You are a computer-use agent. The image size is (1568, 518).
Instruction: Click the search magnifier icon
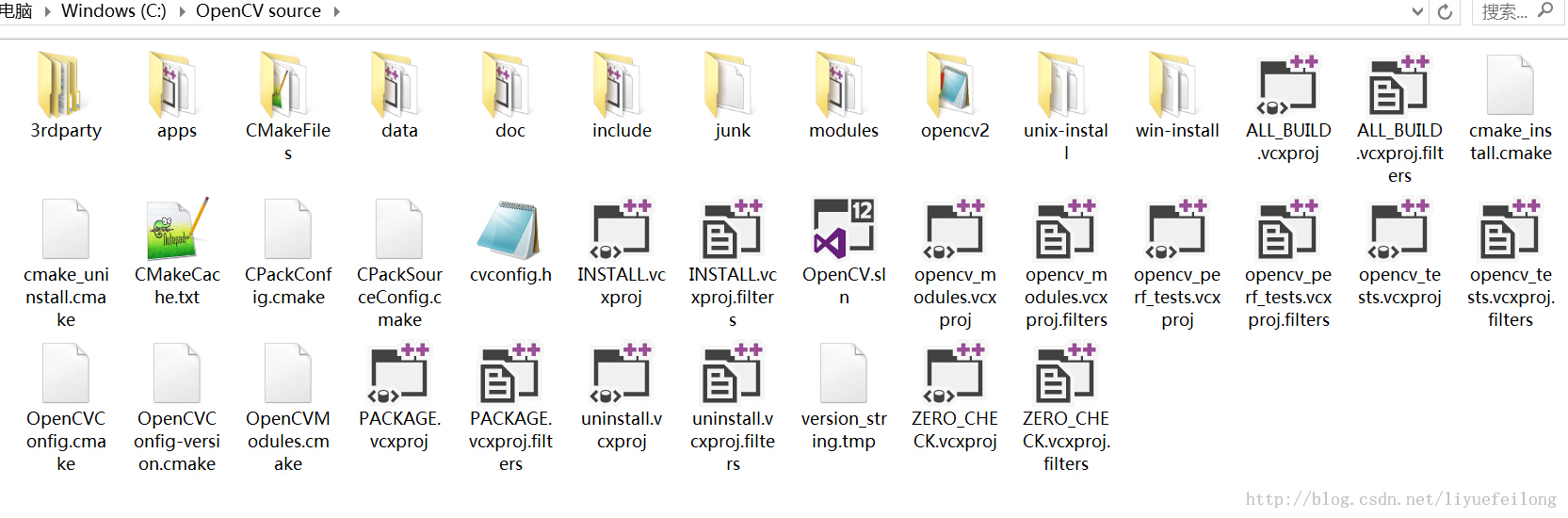pos(1545,10)
